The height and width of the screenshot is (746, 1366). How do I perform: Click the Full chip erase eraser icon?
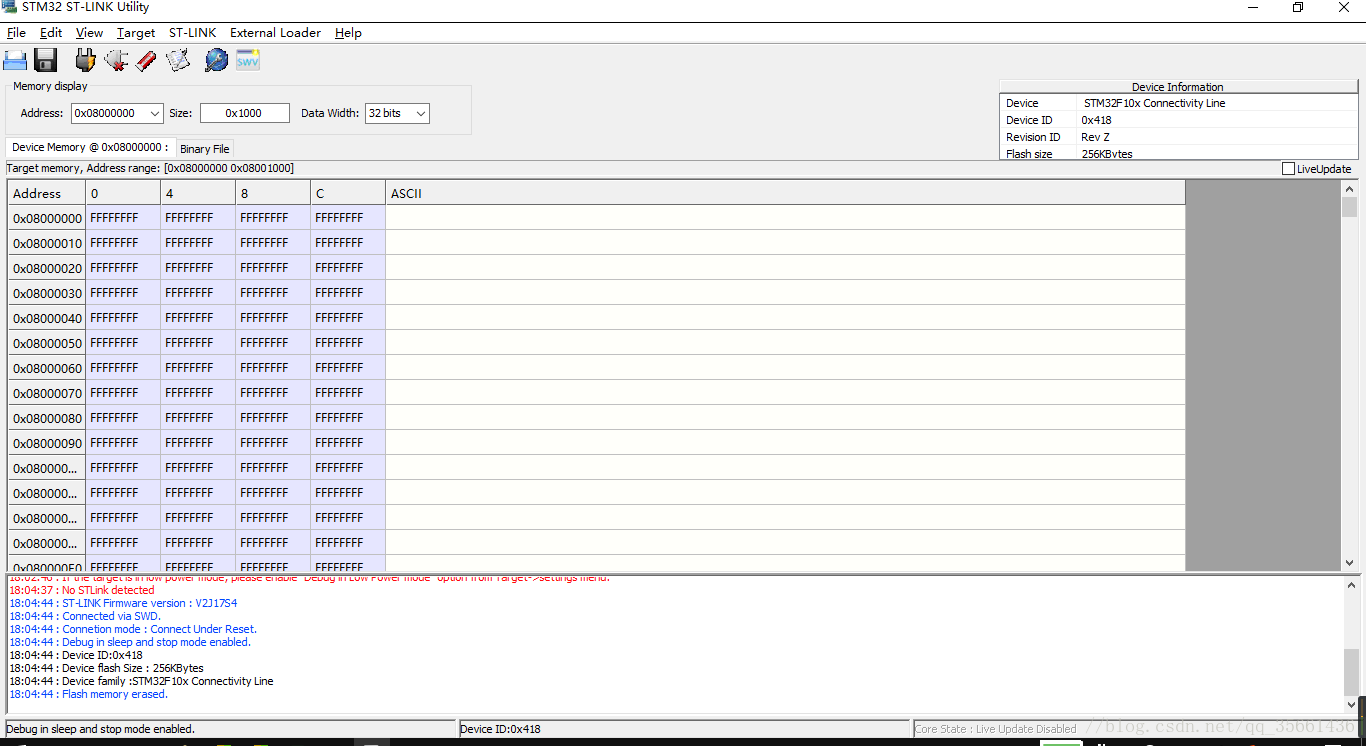[x=146, y=60]
